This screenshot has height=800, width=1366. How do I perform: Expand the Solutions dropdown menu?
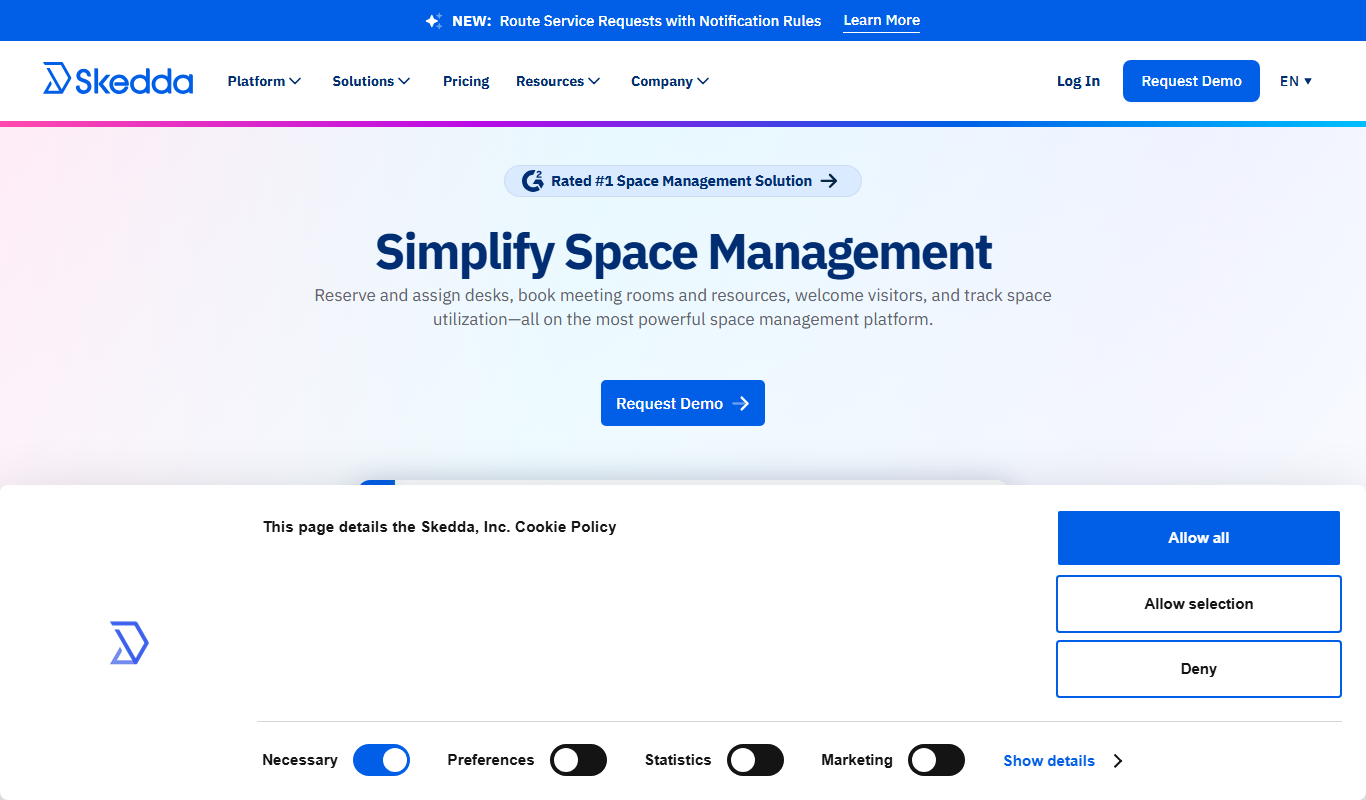(x=371, y=81)
